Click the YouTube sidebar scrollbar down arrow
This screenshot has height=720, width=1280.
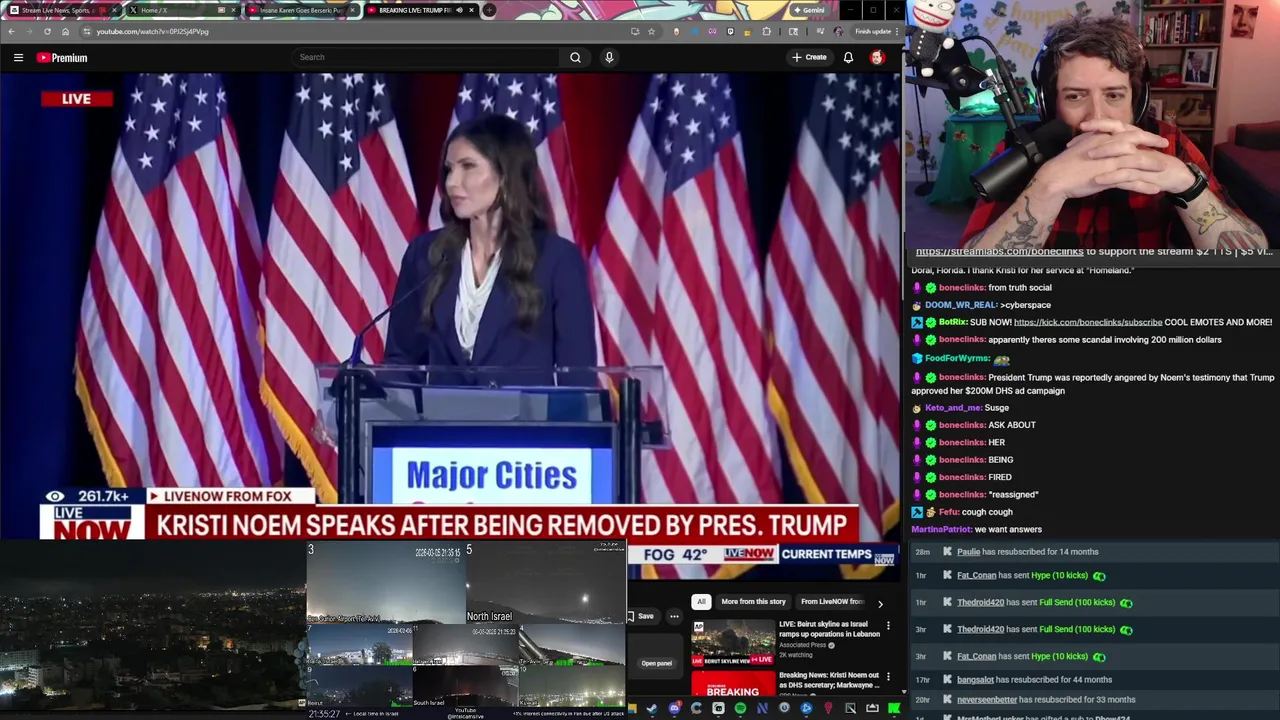[903, 692]
